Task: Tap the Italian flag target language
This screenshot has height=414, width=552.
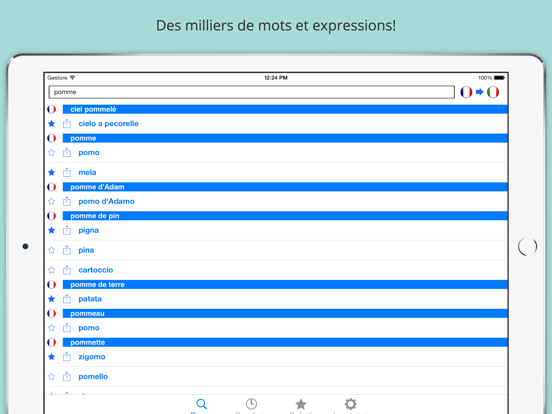Action: 493,92
